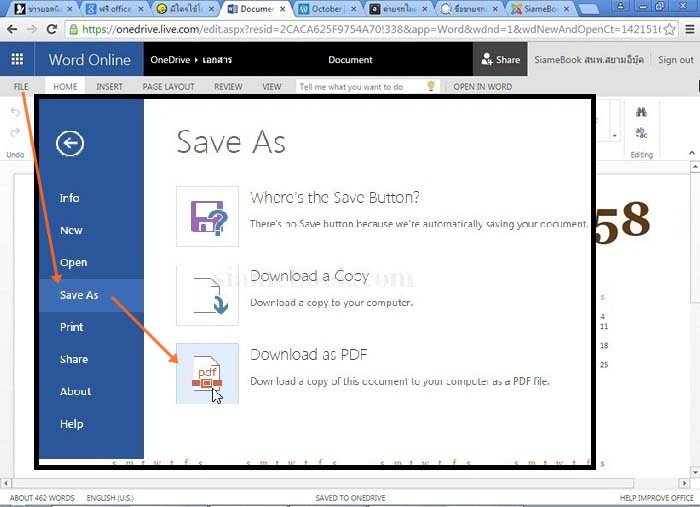
Task: Select Save As in the File menu
Action: (91, 295)
